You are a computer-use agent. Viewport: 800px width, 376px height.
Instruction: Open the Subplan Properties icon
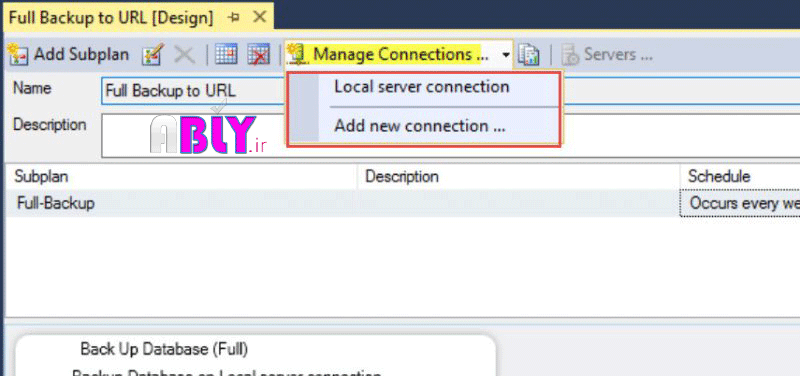152,55
